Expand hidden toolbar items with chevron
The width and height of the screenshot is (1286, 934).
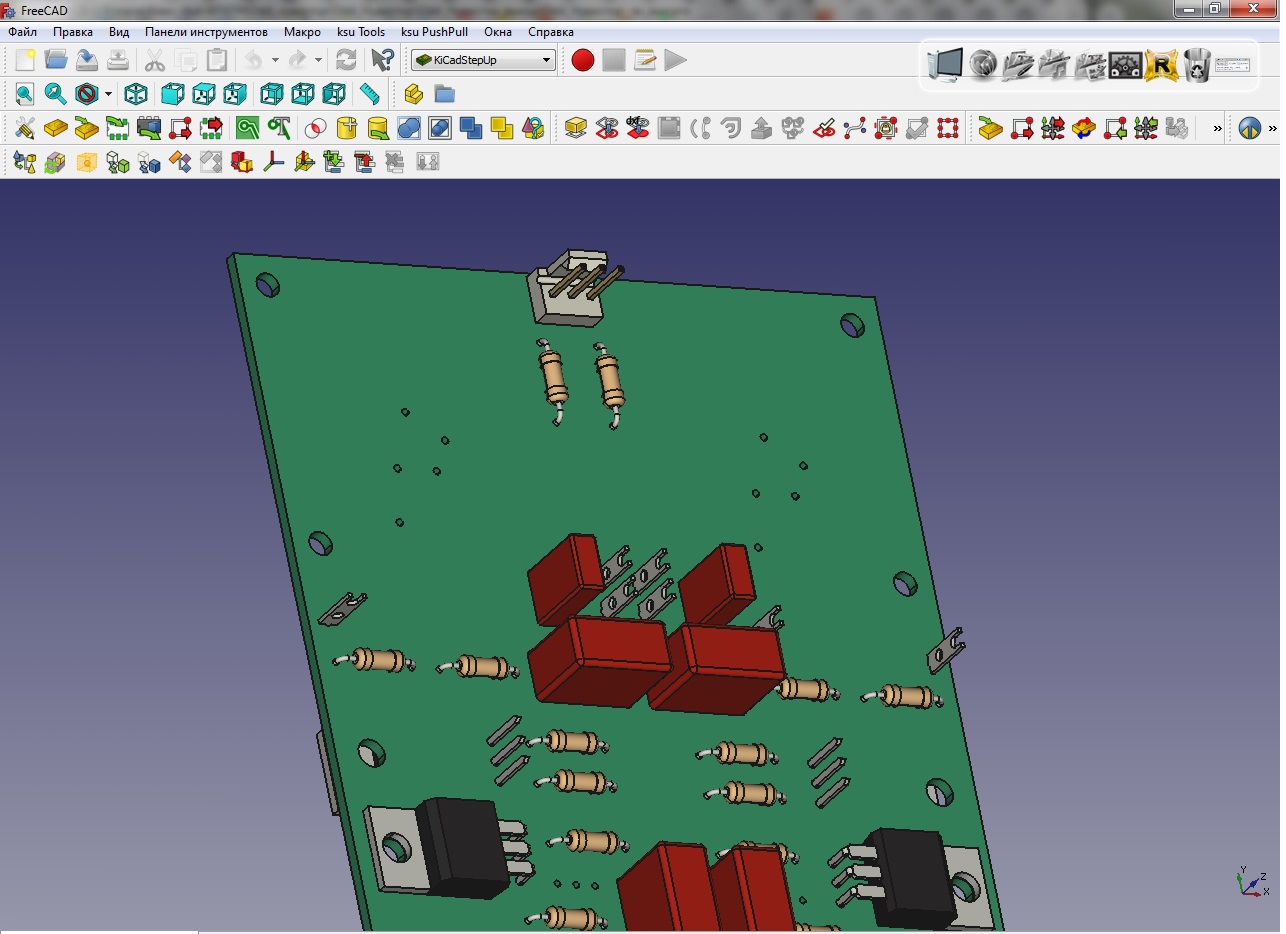1217,128
